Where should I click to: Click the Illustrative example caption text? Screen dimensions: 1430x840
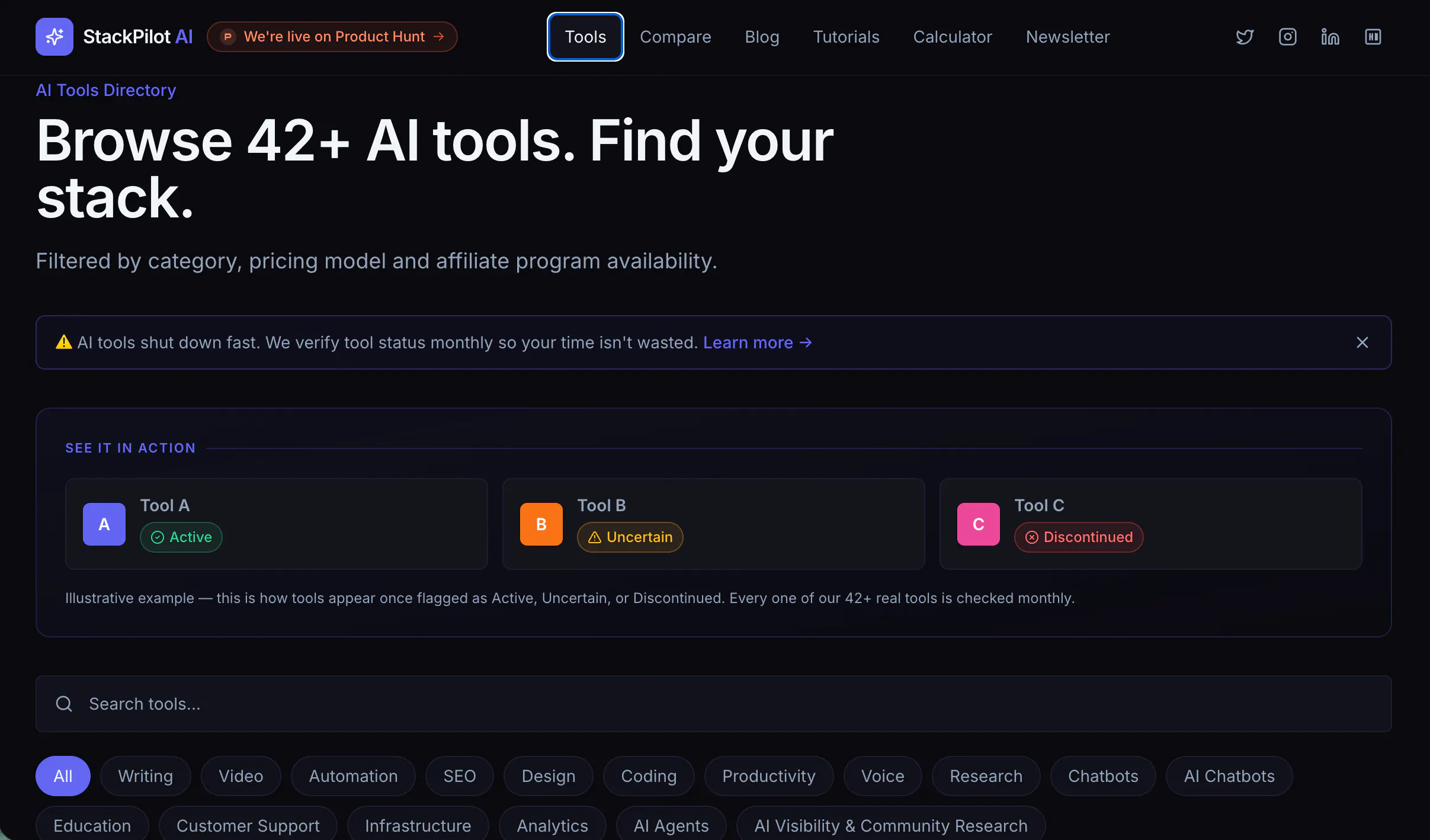[570, 598]
